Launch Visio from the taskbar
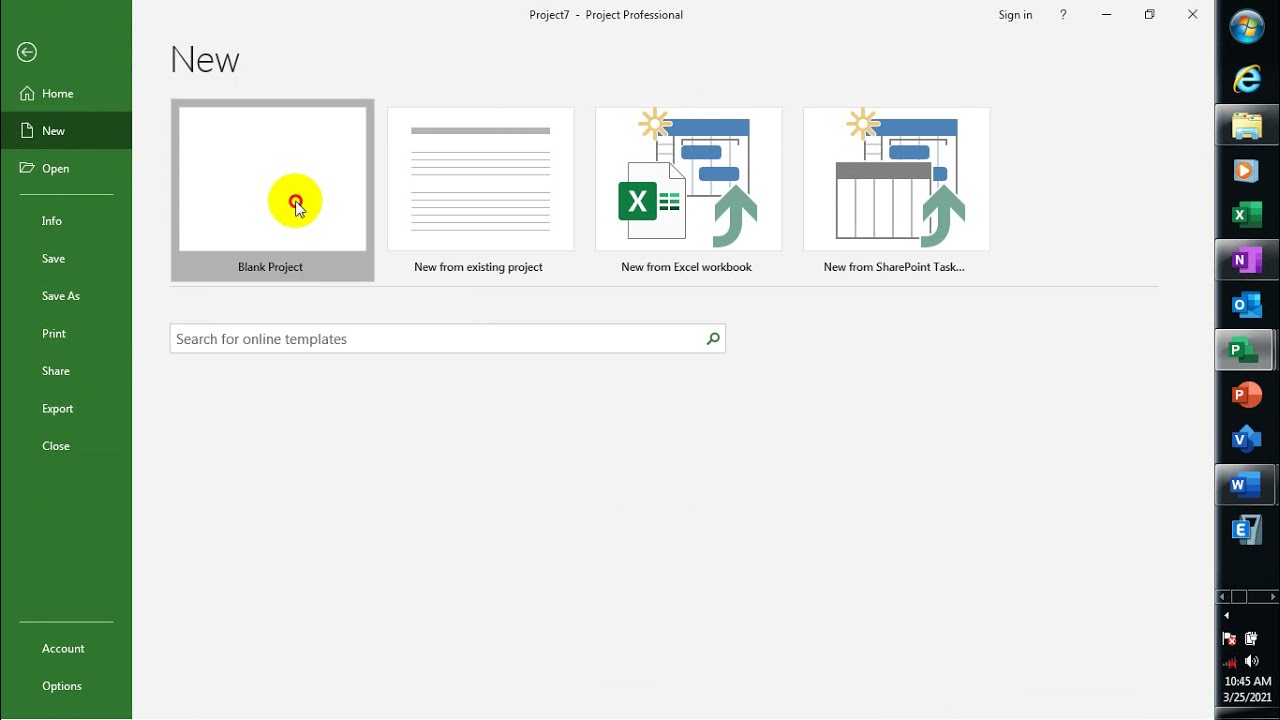 coord(1247,440)
